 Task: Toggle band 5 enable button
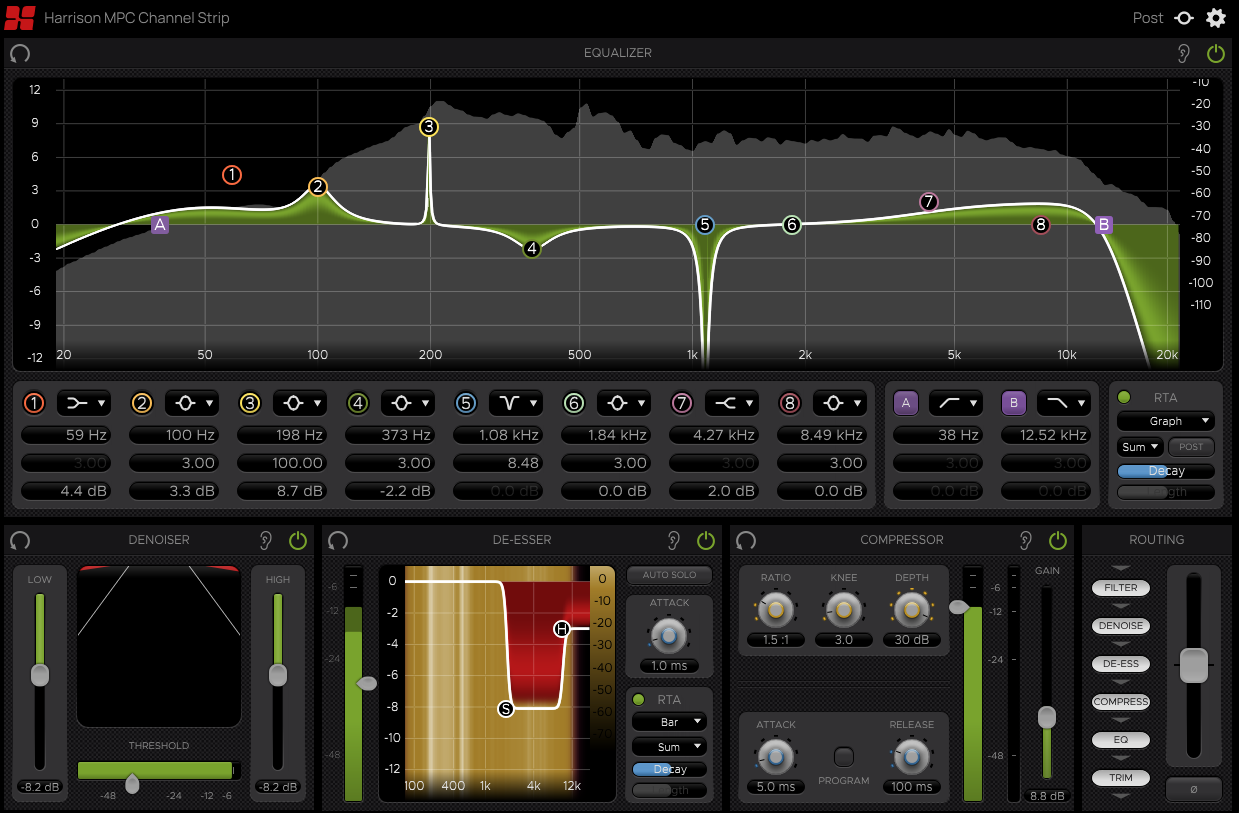tap(466, 403)
